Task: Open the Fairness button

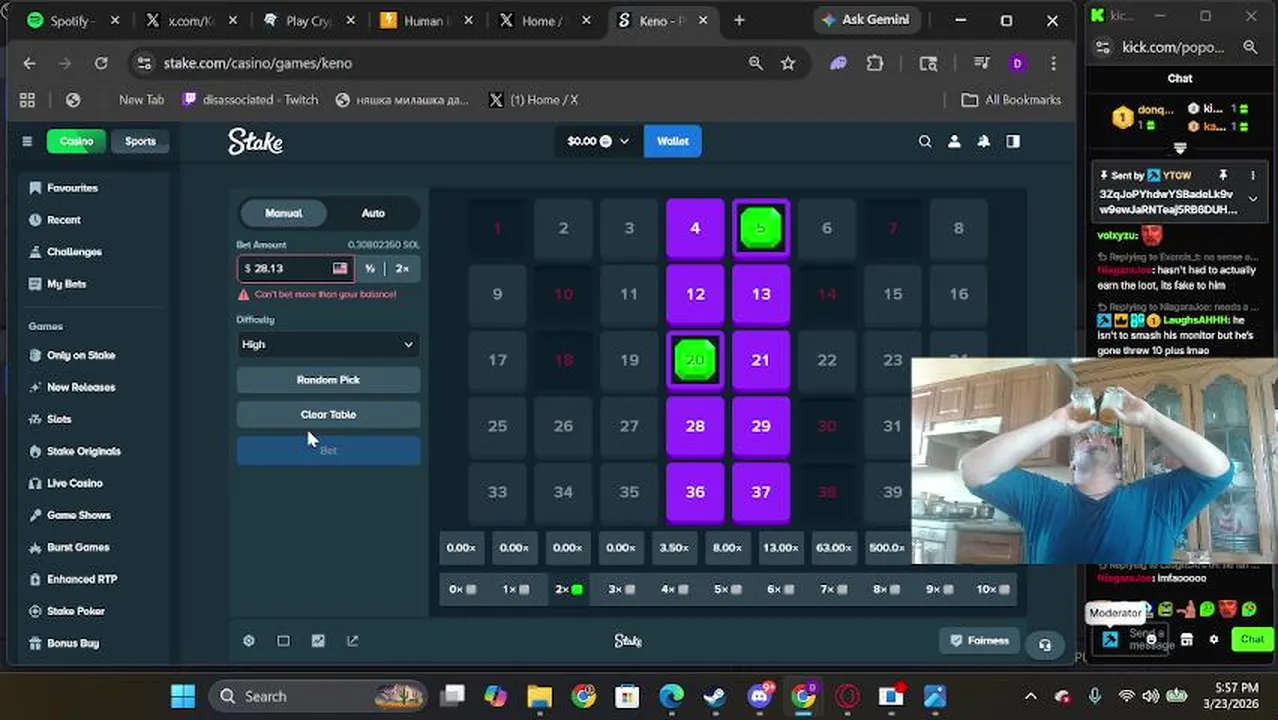Action: click(x=979, y=640)
